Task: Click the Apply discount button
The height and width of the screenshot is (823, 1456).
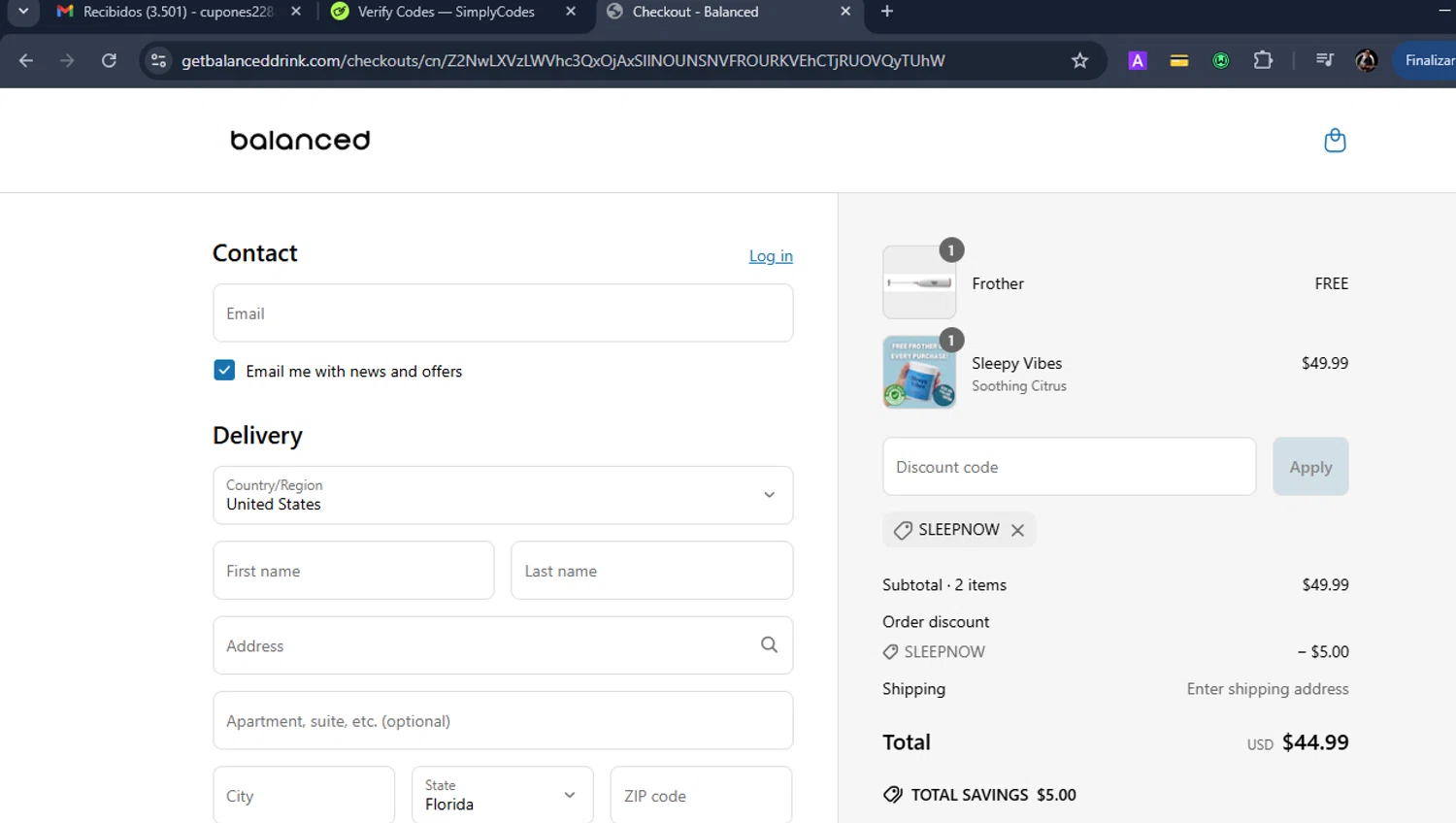Action: coord(1310,467)
